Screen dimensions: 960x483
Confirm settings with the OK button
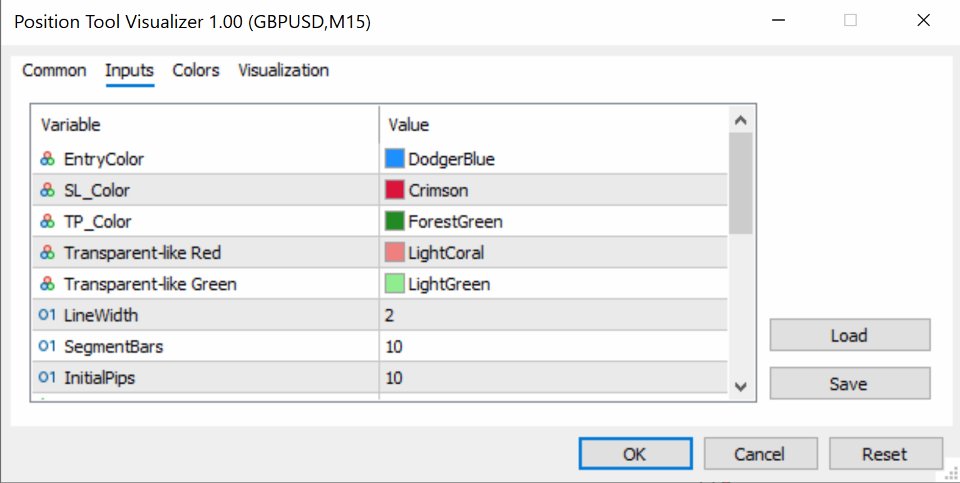pos(634,454)
